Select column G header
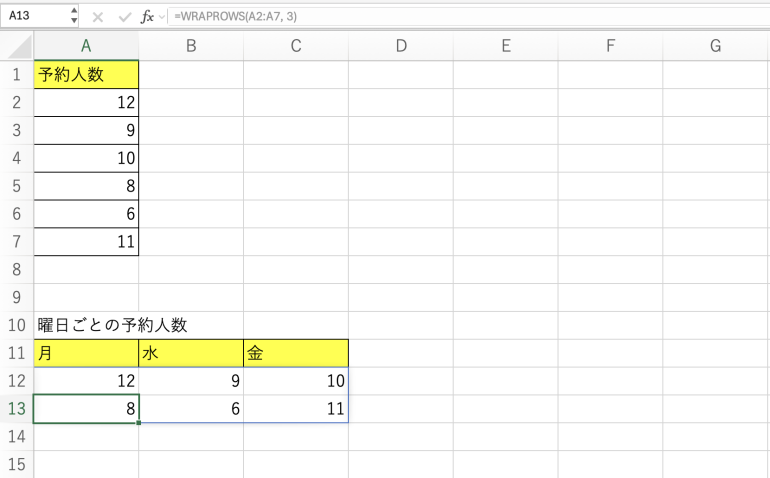The width and height of the screenshot is (770, 478). [x=715, y=45]
